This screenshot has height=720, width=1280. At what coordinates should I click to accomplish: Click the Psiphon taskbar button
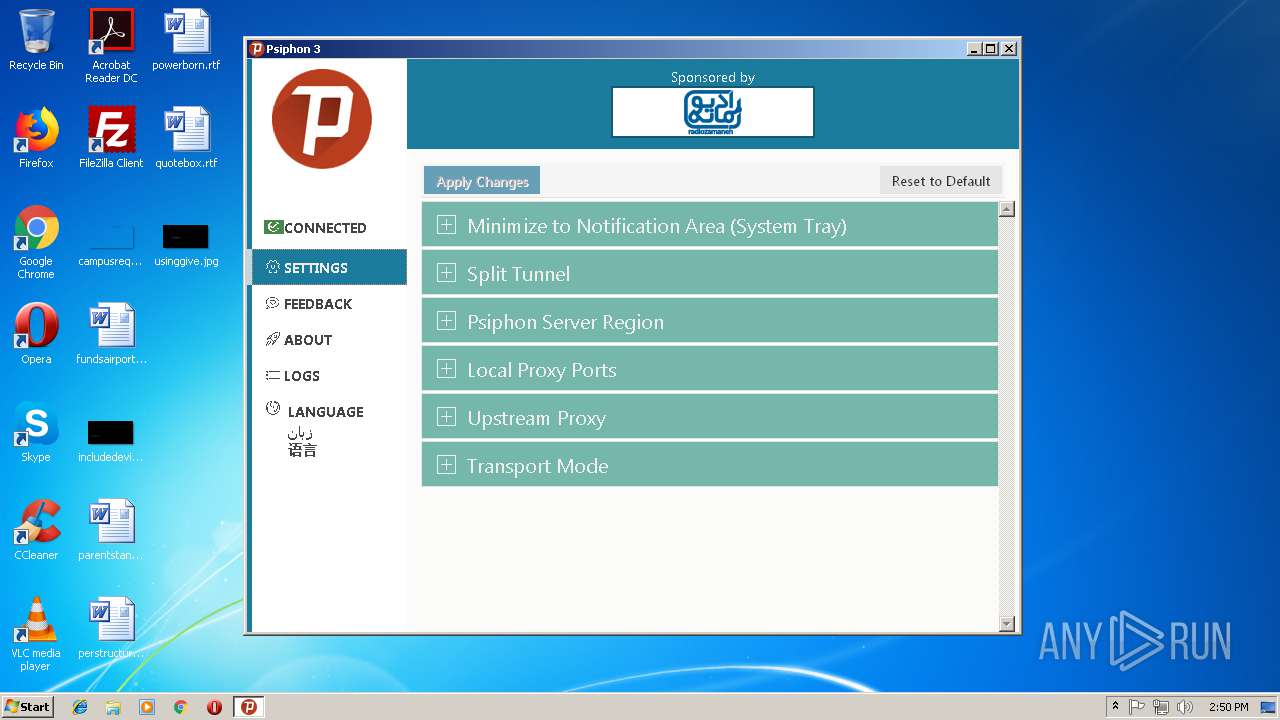coord(249,707)
